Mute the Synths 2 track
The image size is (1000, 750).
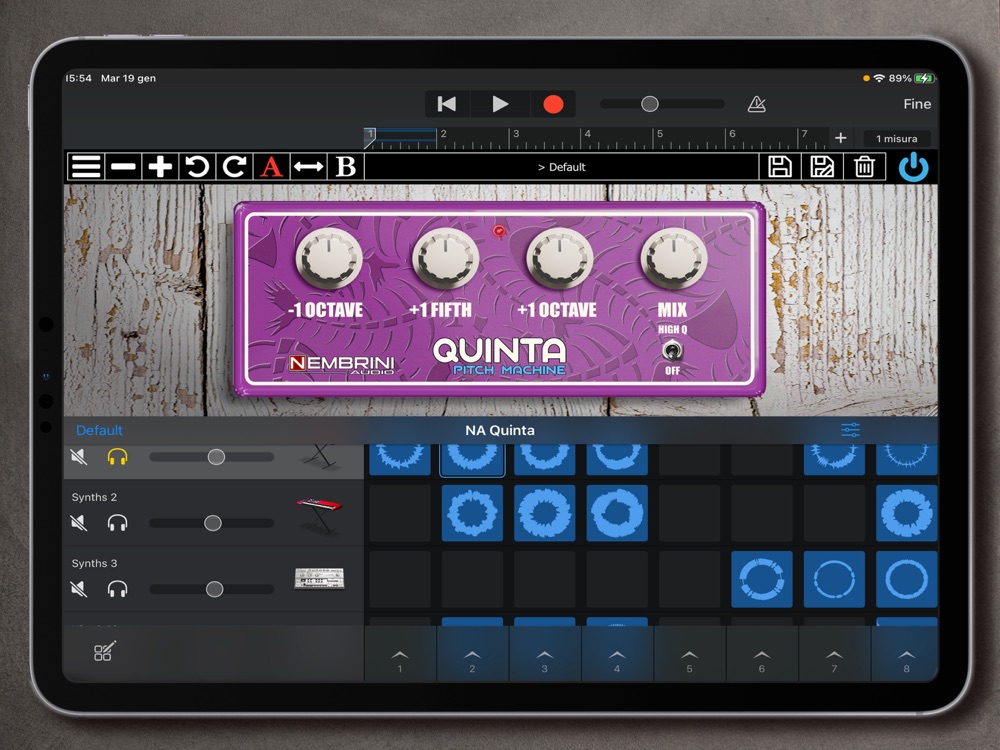(x=78, y=523)
